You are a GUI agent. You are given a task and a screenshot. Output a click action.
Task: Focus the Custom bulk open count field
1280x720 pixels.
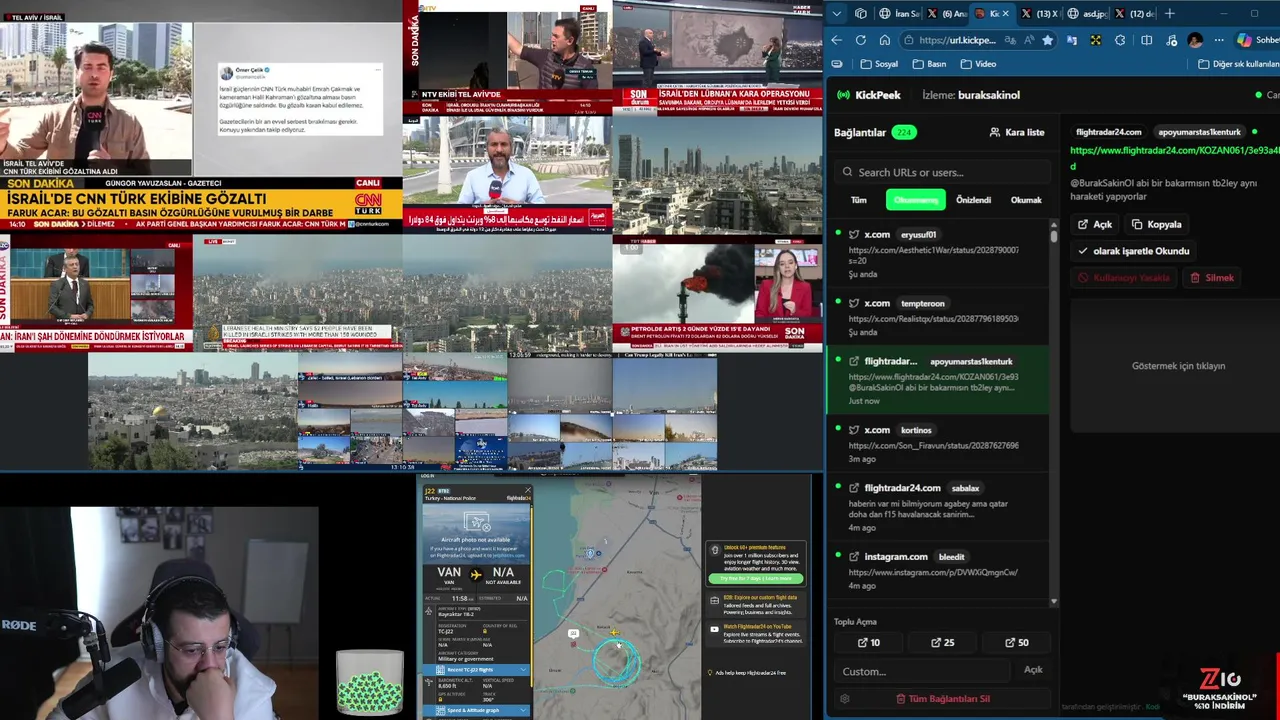point(921,671)
